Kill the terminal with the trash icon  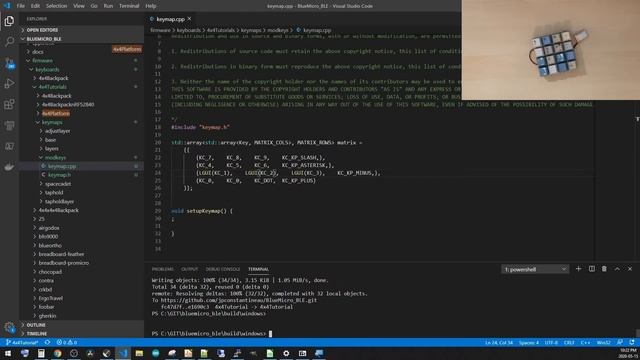604,269
